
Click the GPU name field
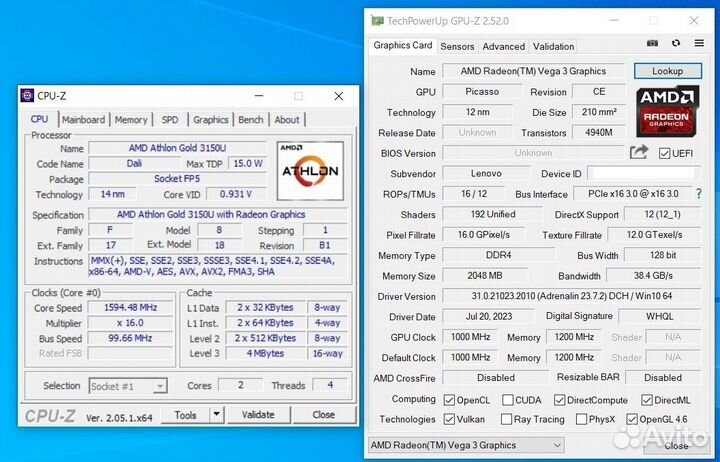point(533,71)
